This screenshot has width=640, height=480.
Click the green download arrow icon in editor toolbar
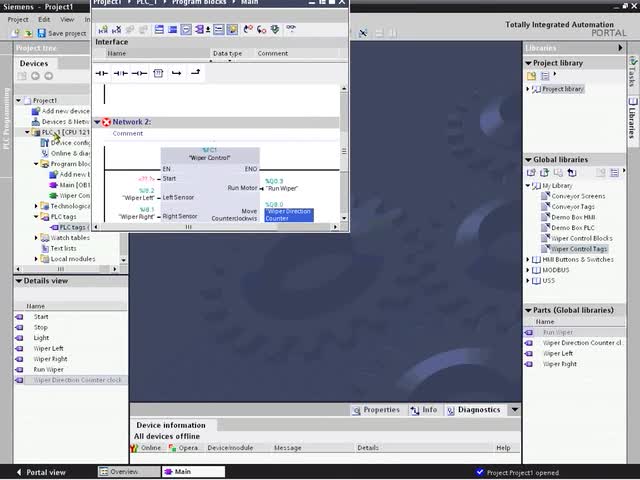coord(275,29)
